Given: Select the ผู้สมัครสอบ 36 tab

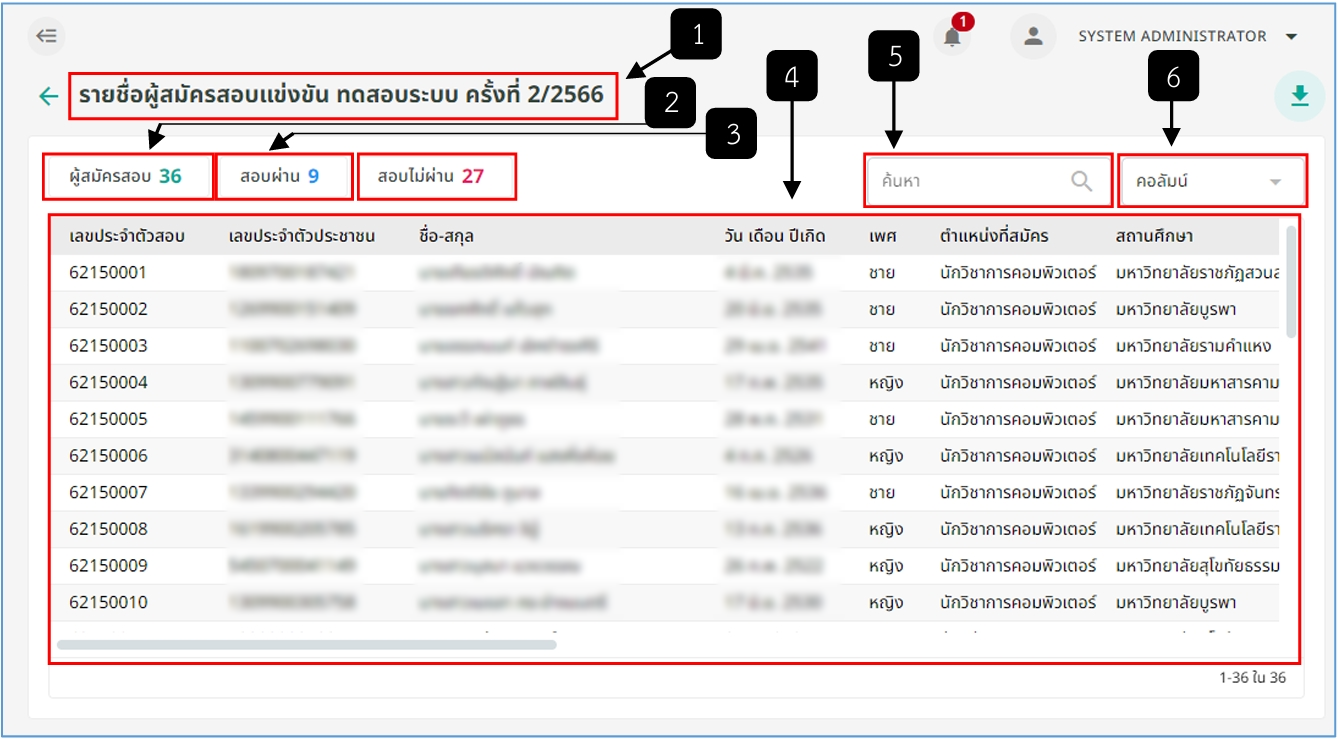Looking at the screenshot, I should tap(127, 177).
